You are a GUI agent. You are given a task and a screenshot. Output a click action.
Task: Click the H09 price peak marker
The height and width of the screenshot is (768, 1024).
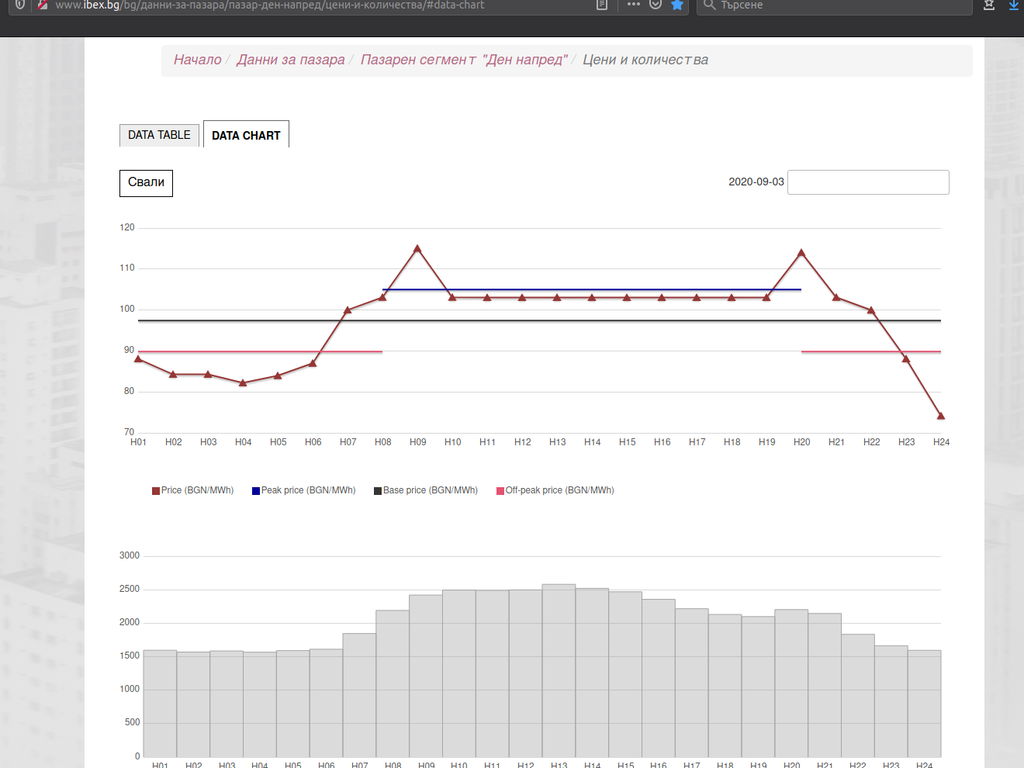[417, 248]
